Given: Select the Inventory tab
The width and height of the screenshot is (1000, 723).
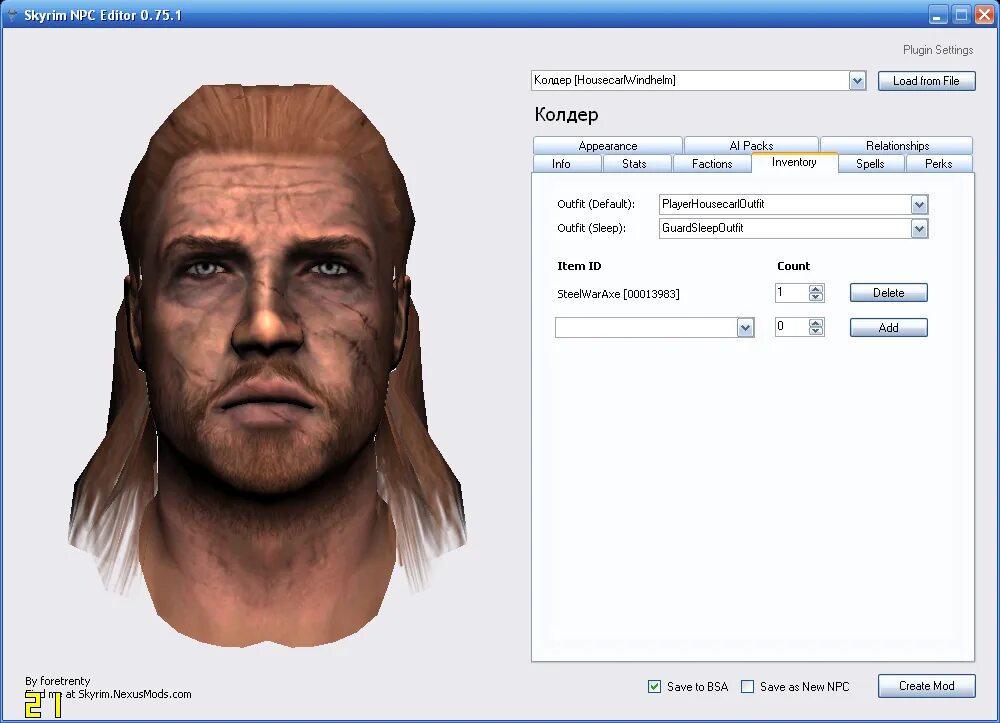Looking at the screenshot, I should [794, 163].
